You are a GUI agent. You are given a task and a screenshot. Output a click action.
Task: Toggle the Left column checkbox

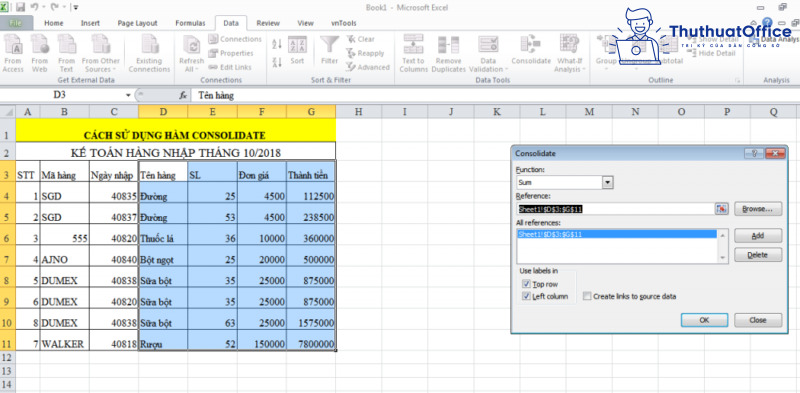coord(527,296)
